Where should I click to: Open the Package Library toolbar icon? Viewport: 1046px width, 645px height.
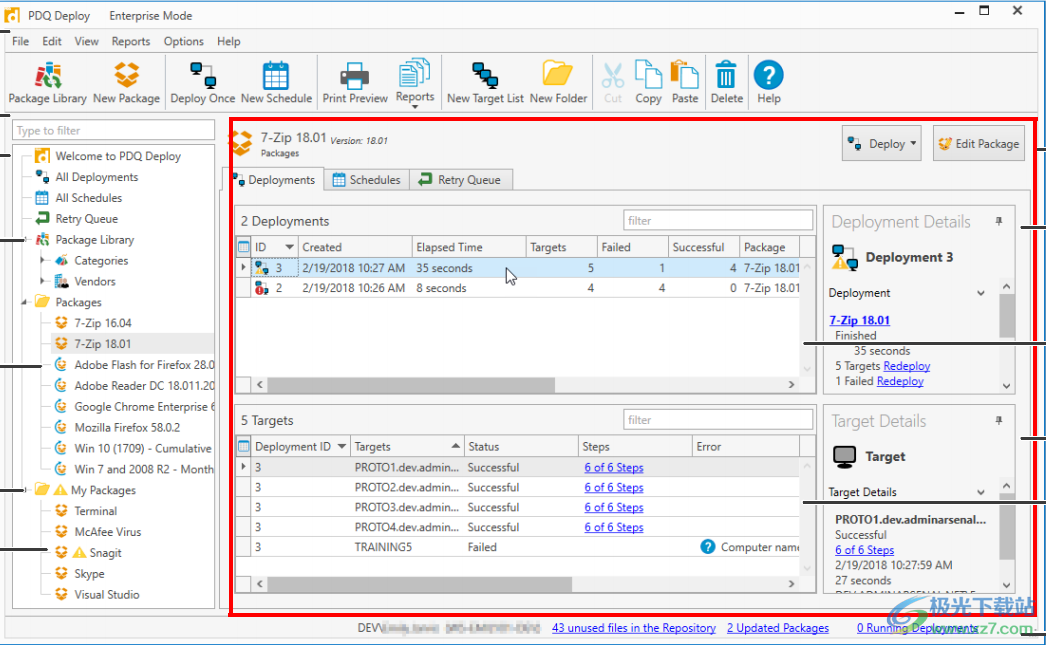(x=47, y=83)
